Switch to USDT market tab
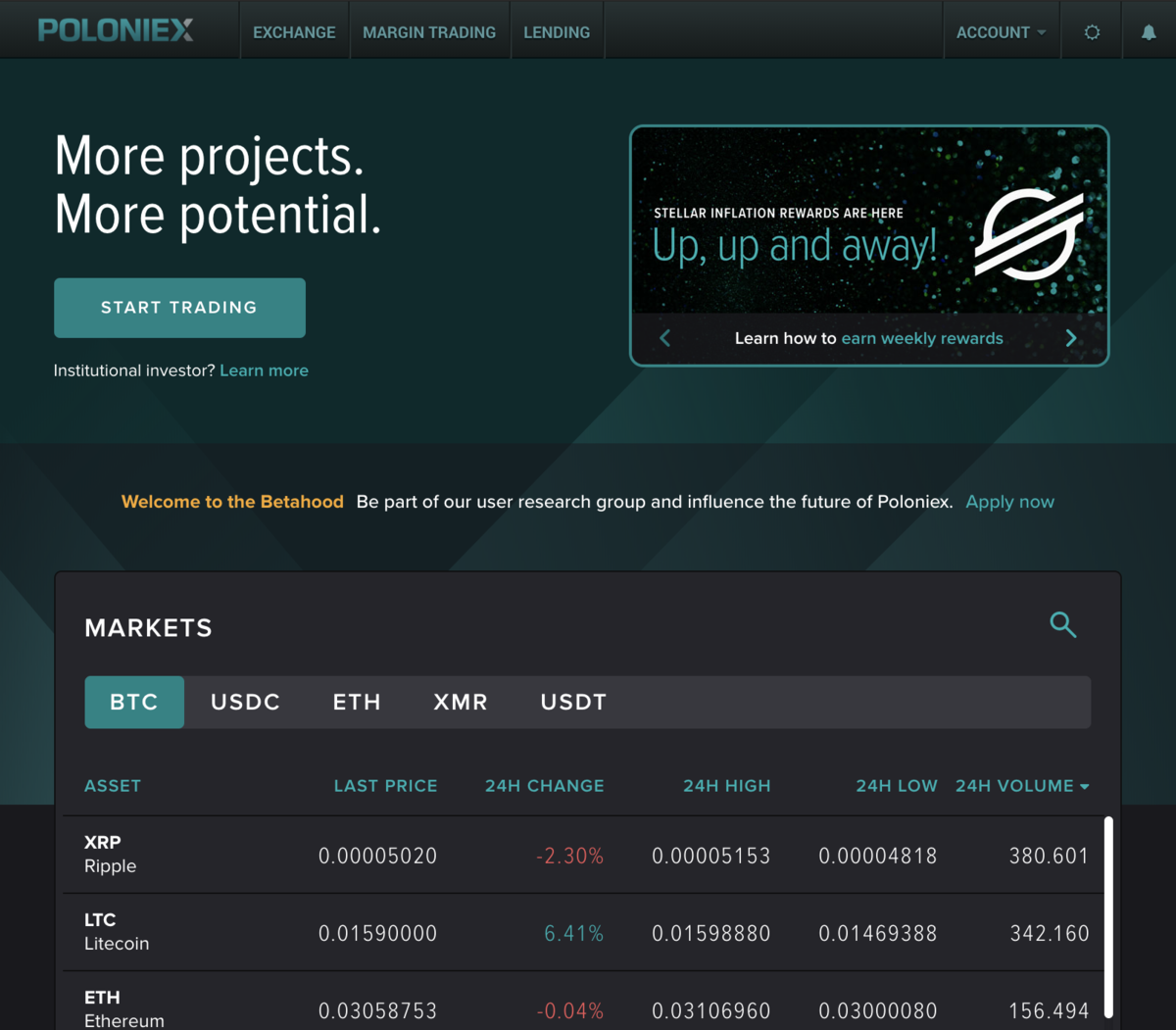1176x1030 pixels. click(x=573, y=702)
